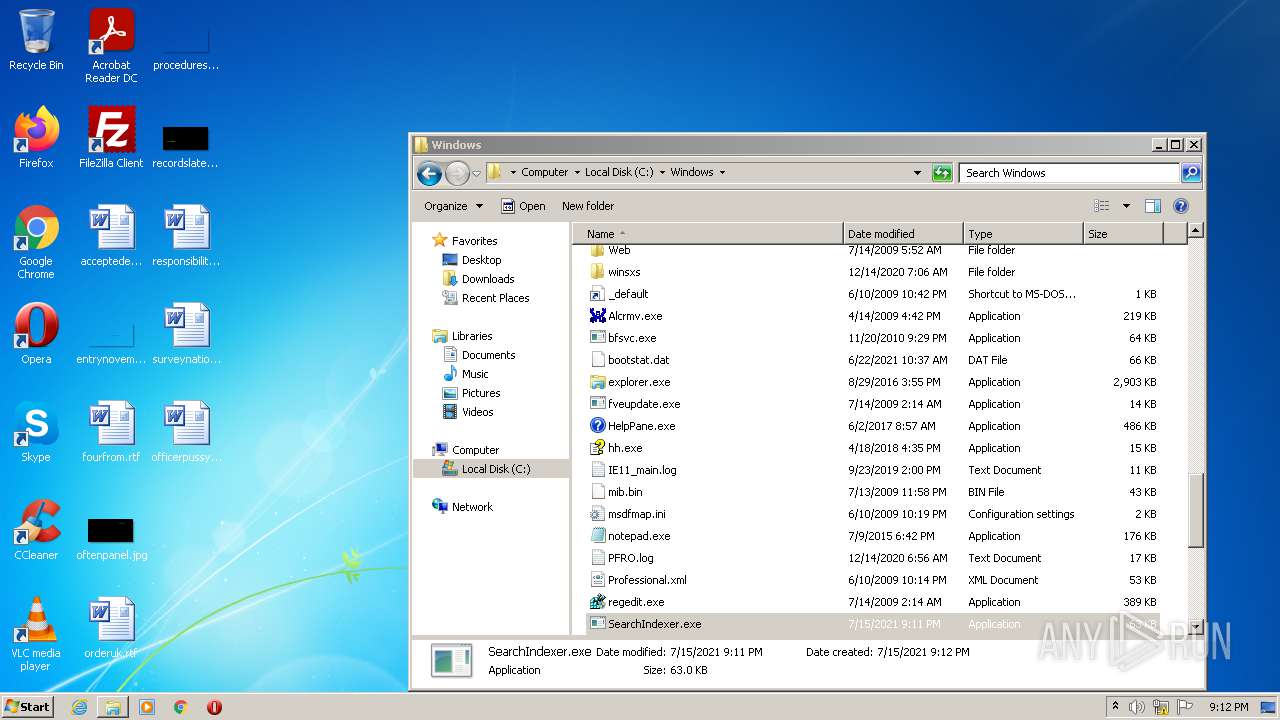Open address bar history dropdown arrow
This screenshot has height=720, width=1280.
917,173
